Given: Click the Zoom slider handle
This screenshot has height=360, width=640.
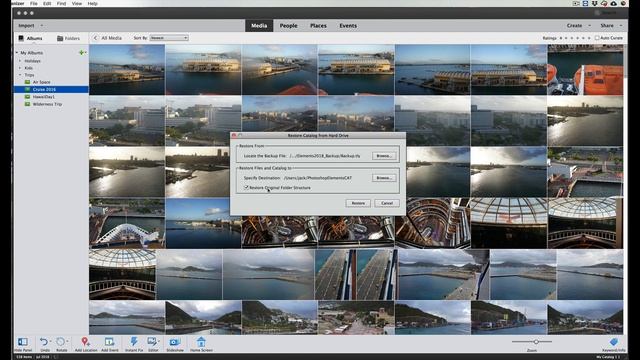Looking at the screenshot, I should [536, 342].
